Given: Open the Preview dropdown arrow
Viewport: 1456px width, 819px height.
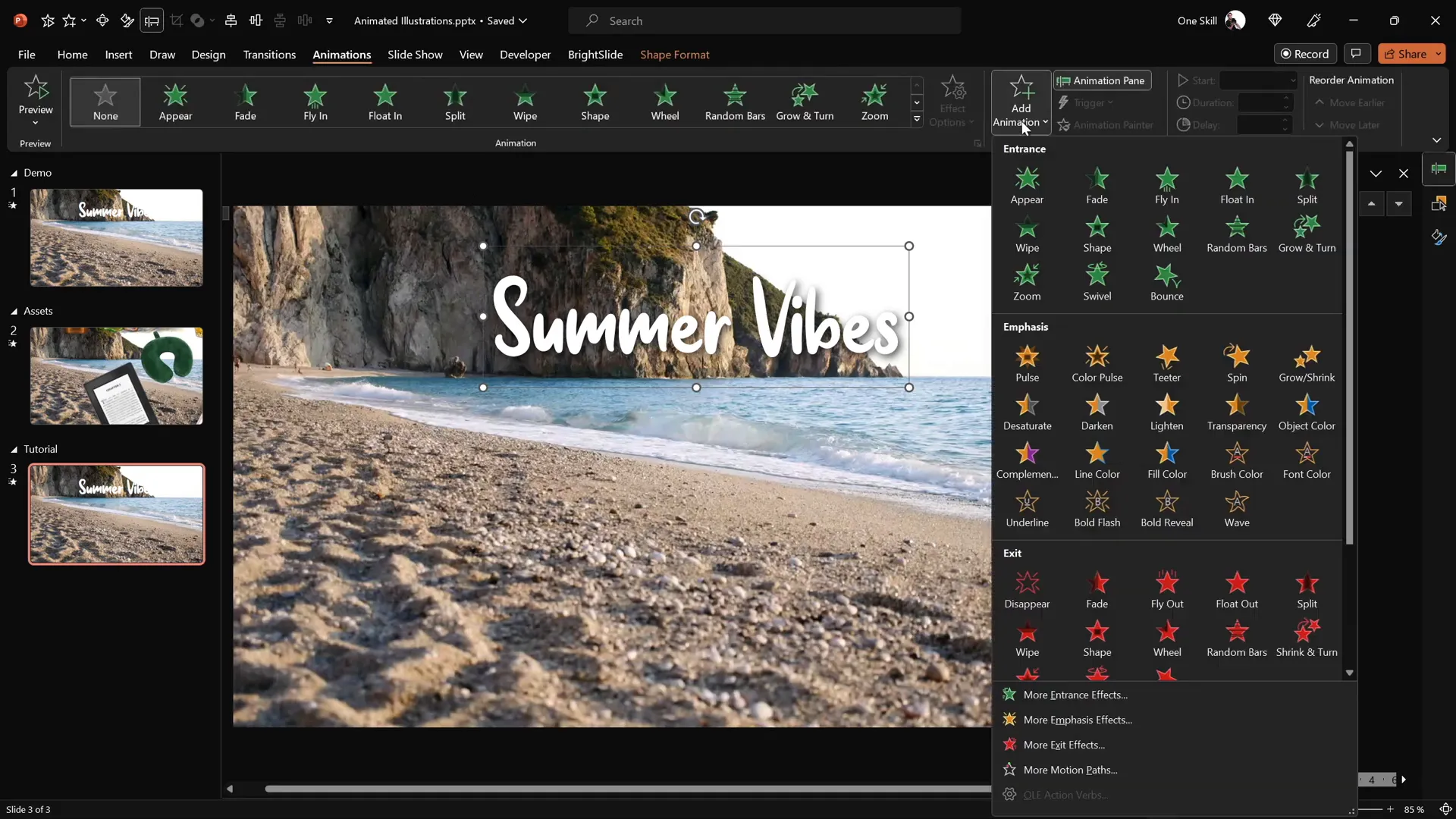Looking at the screenshot, I should coord(36,123).
